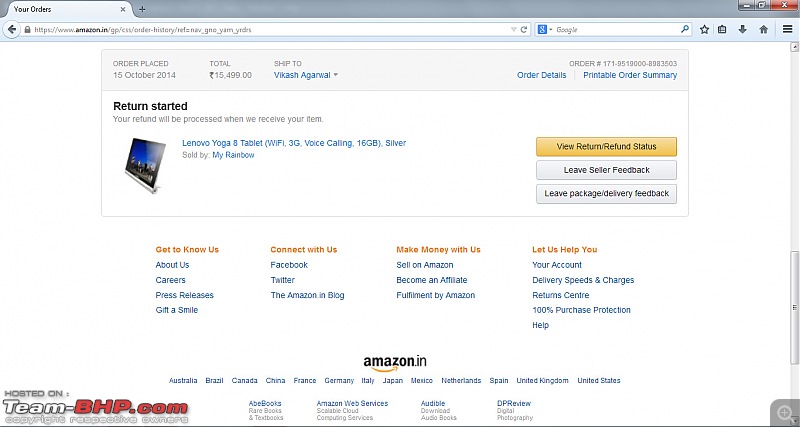Open the URL history dropdown arrow
The width and height of the screenshot is (800, 427).
514,30
